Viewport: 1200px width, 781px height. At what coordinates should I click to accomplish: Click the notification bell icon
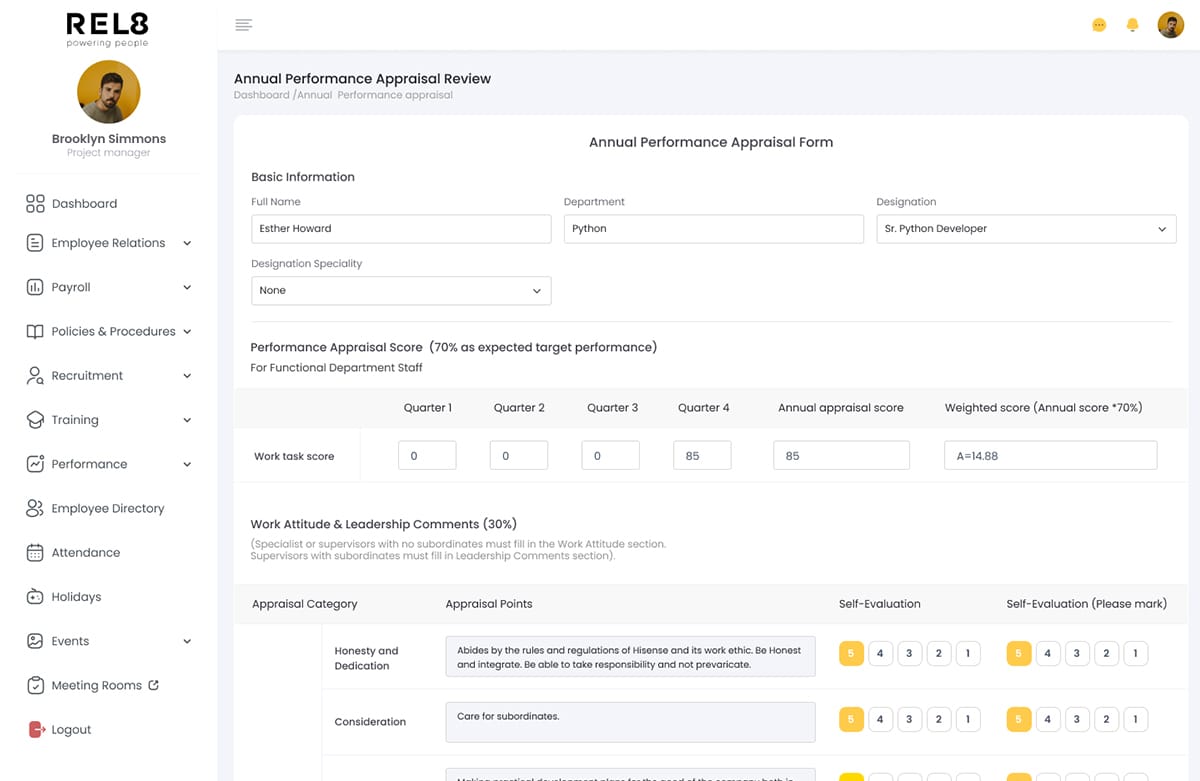tap(1132, 25)
